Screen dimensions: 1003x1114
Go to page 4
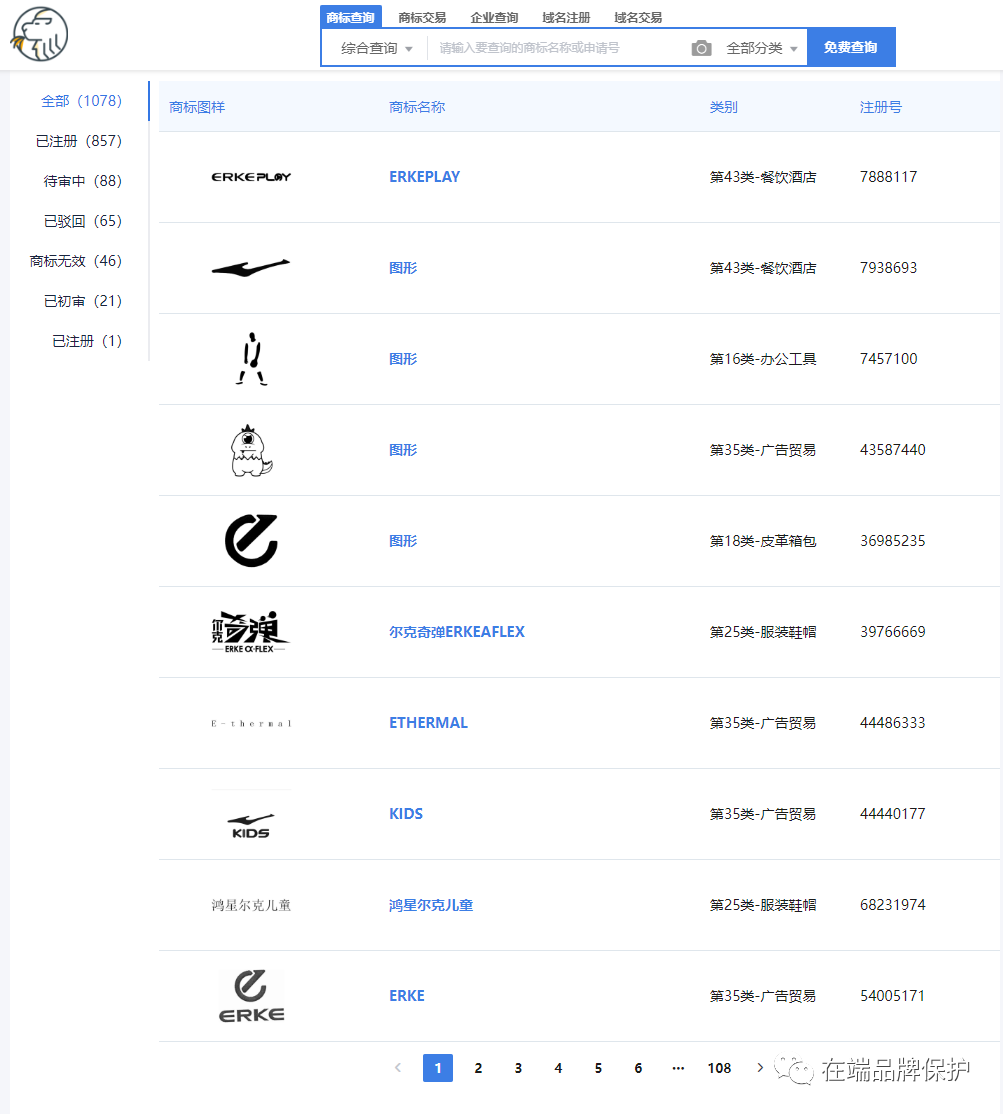tap(558, 1068)
